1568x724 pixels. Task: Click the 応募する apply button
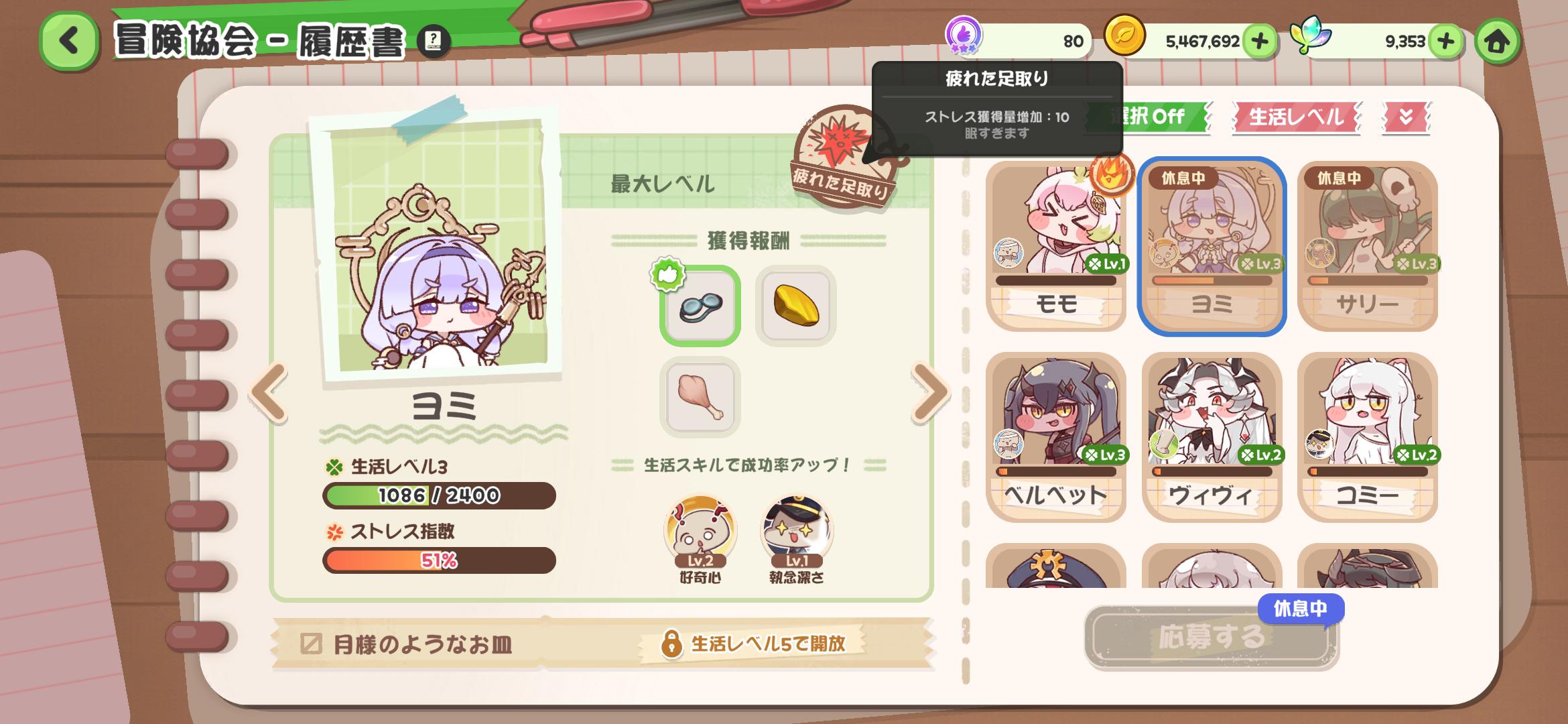click(1211, 637)
